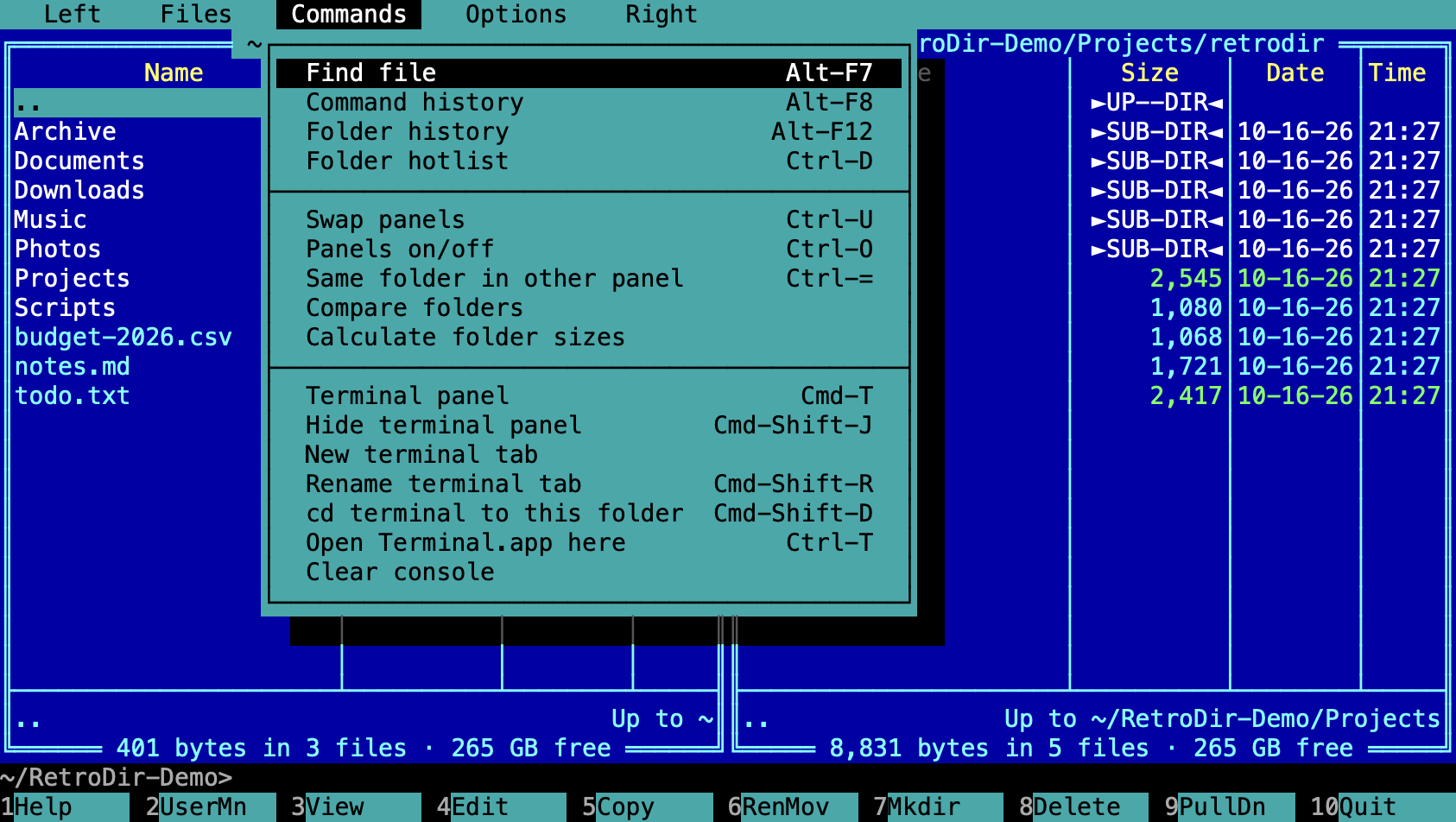Open Folder hotlist

(589, 161)
